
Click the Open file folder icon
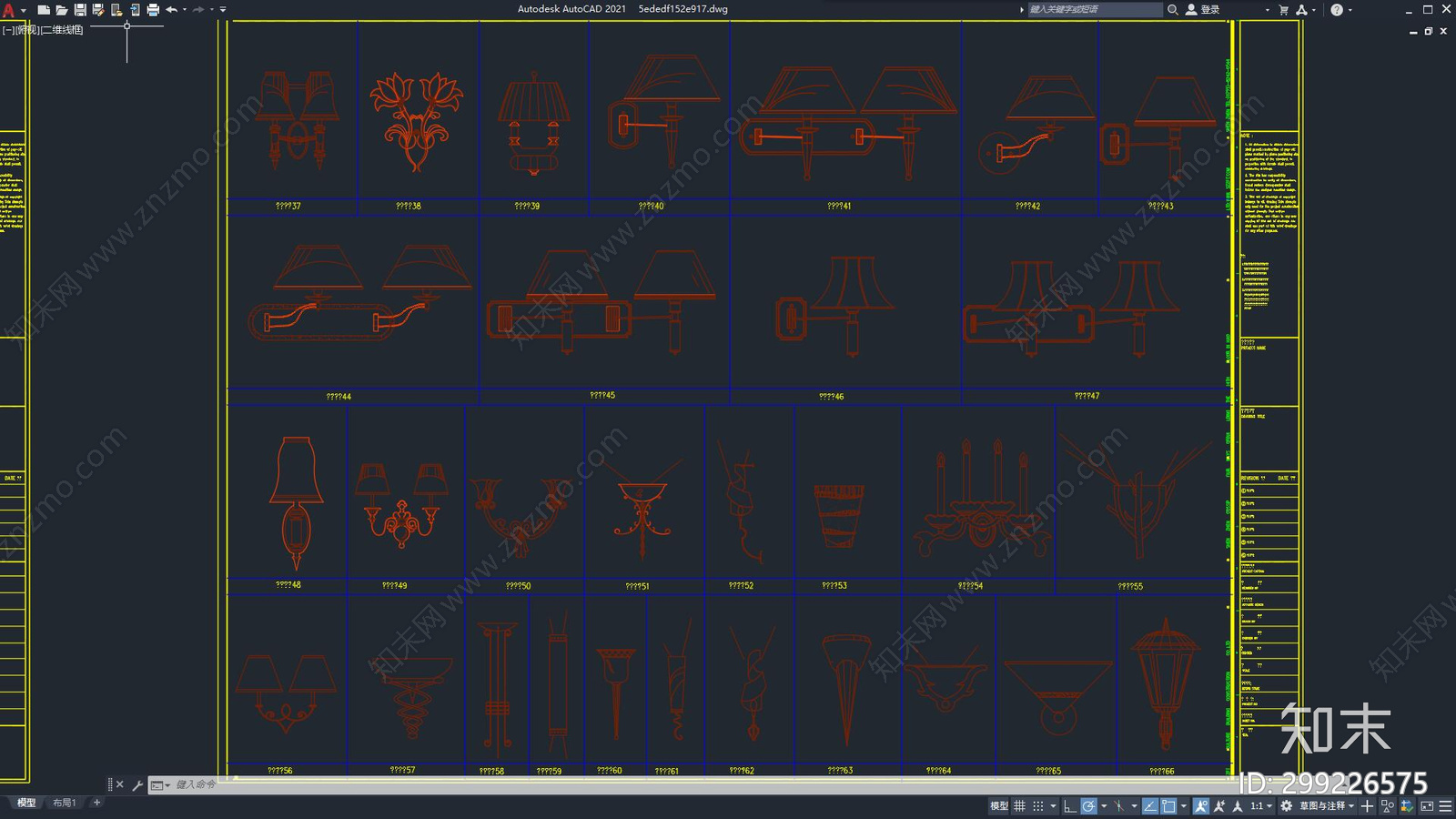point(61,9)
